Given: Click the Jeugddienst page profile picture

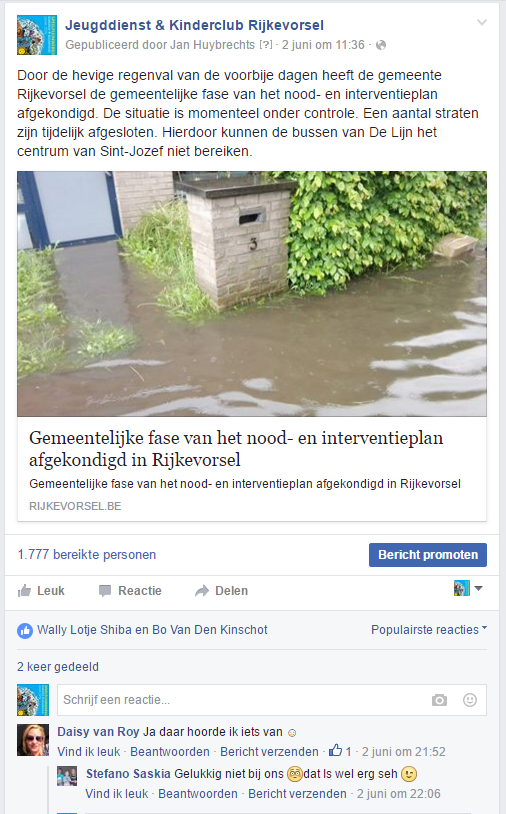Looking at the screenshot, I should click(x=37, y=35).
